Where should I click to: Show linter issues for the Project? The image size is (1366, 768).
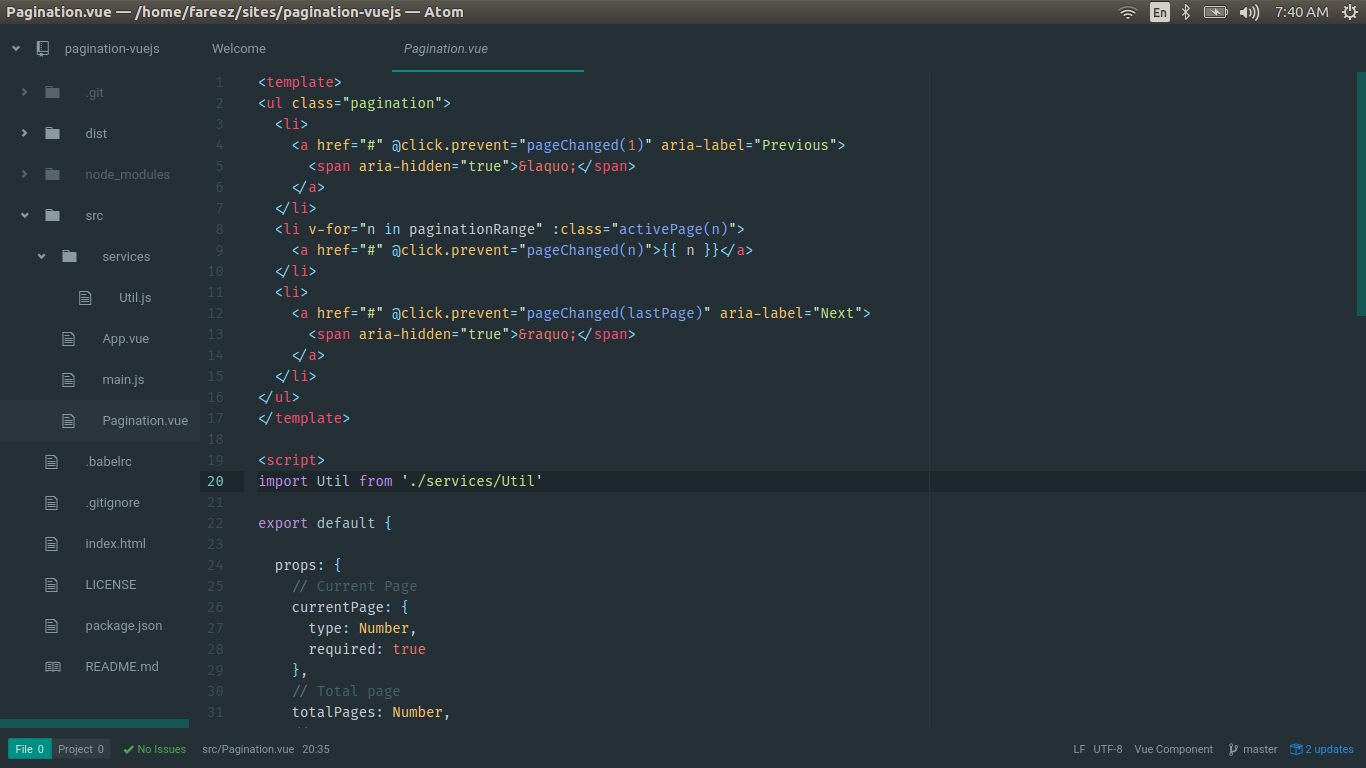(x=81, y=749)
